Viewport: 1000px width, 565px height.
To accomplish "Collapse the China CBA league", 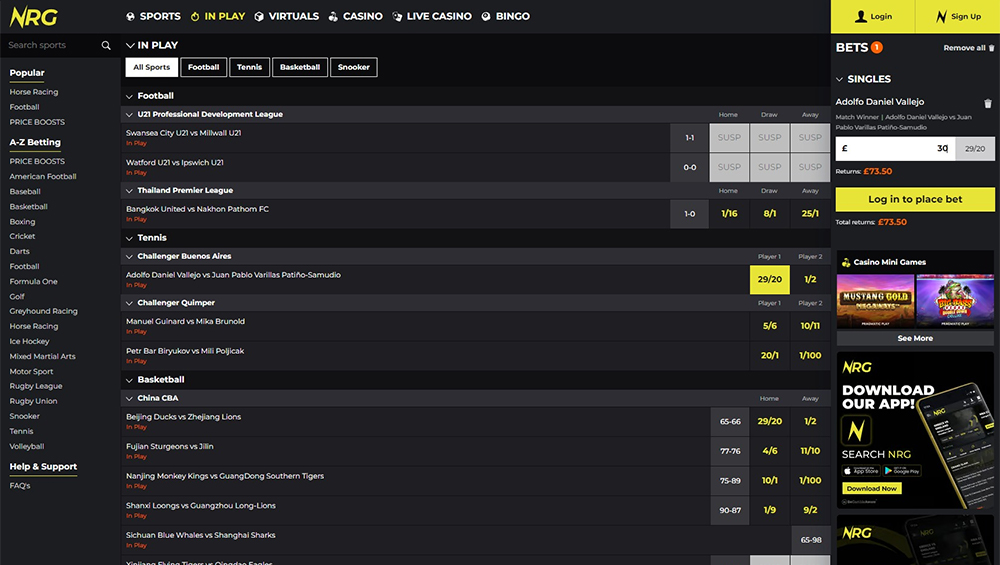I will (129, 399).
